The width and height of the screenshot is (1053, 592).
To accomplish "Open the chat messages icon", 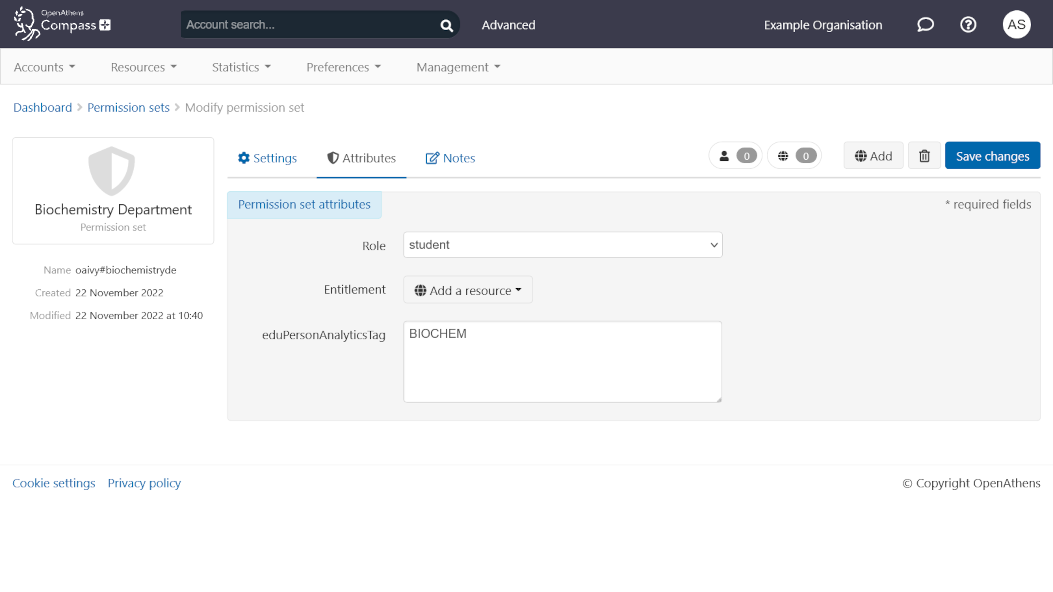I will click(x=925, y=25).
